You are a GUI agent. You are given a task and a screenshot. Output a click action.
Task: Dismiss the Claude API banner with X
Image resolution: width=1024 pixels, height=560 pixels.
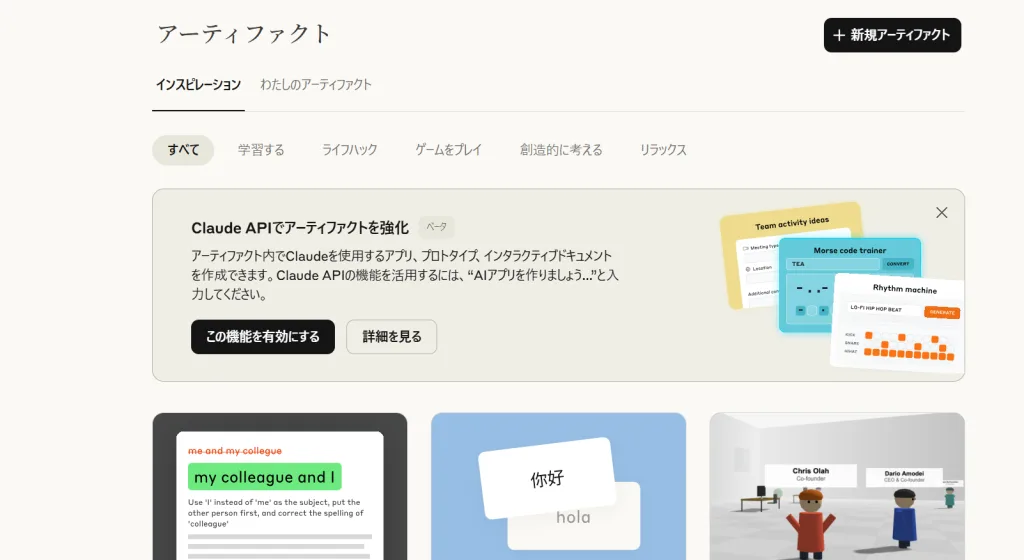coord(942,213)
